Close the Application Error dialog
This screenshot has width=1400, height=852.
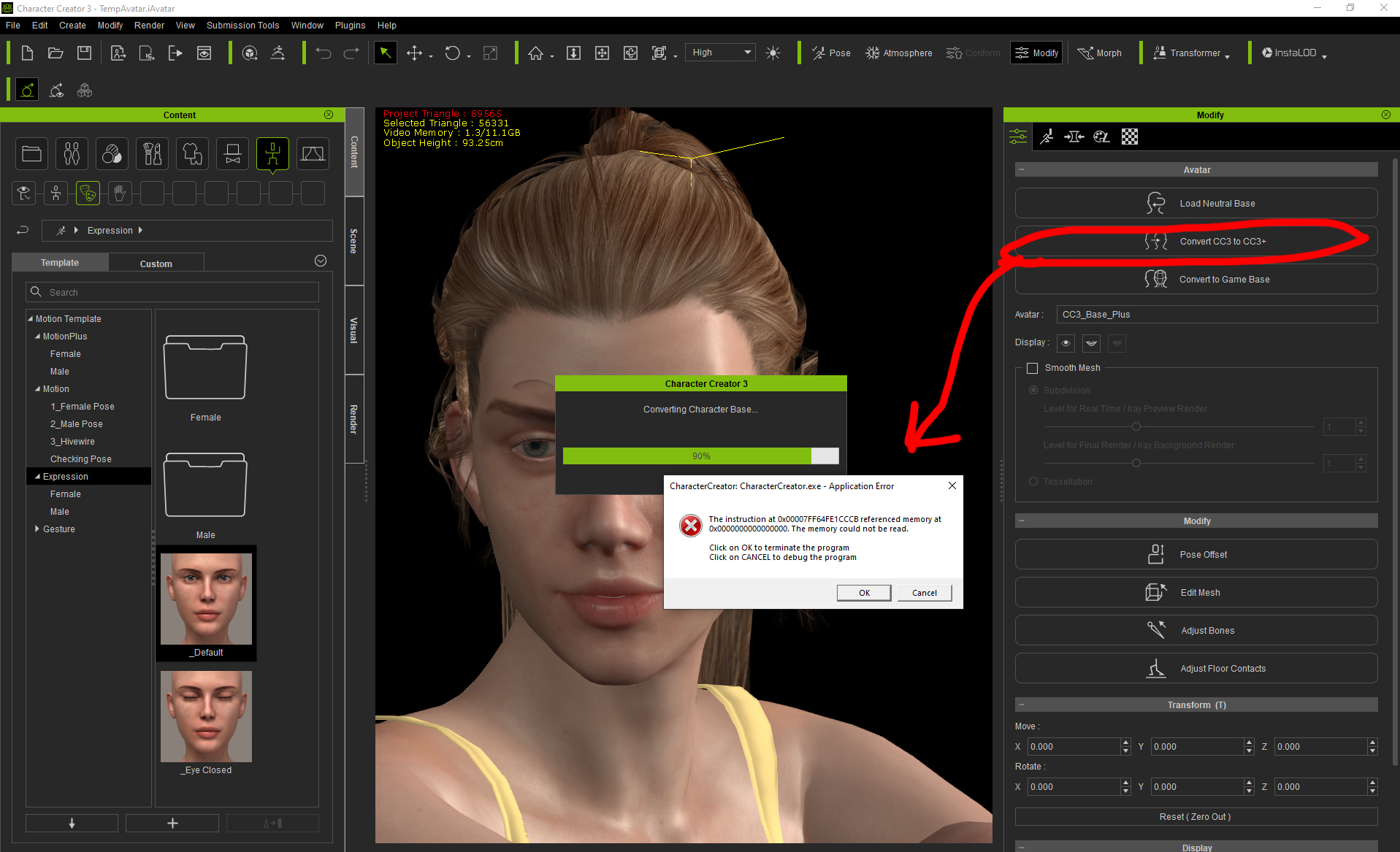point(952,486)
